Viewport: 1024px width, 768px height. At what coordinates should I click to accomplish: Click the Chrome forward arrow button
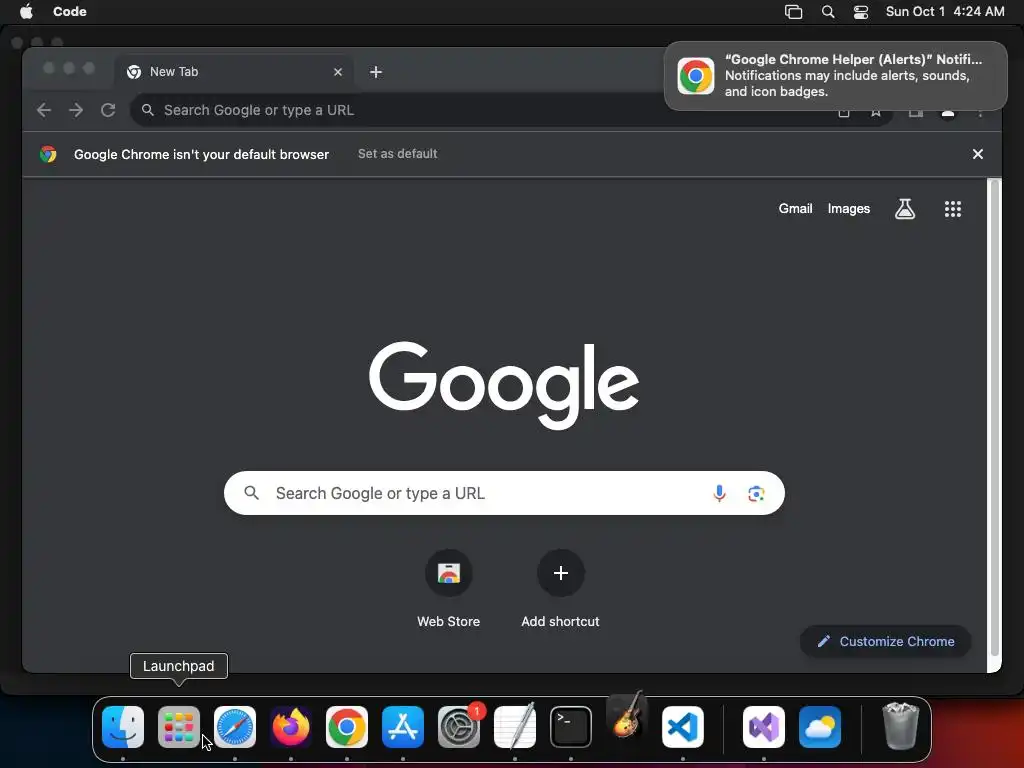point(76,110)
